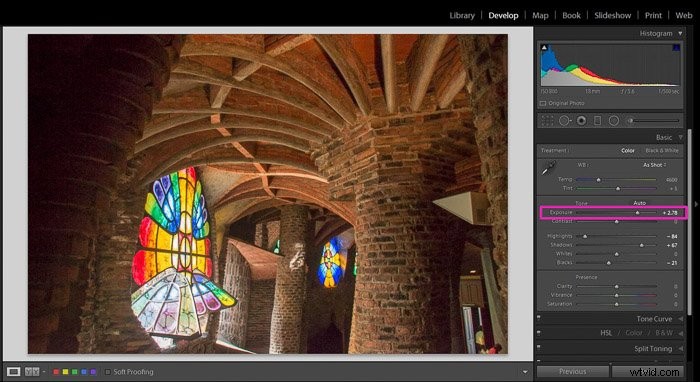Select the Crop Overlay tool
Image resolution: width=700 pixels, height=382 pixels.
547,120
